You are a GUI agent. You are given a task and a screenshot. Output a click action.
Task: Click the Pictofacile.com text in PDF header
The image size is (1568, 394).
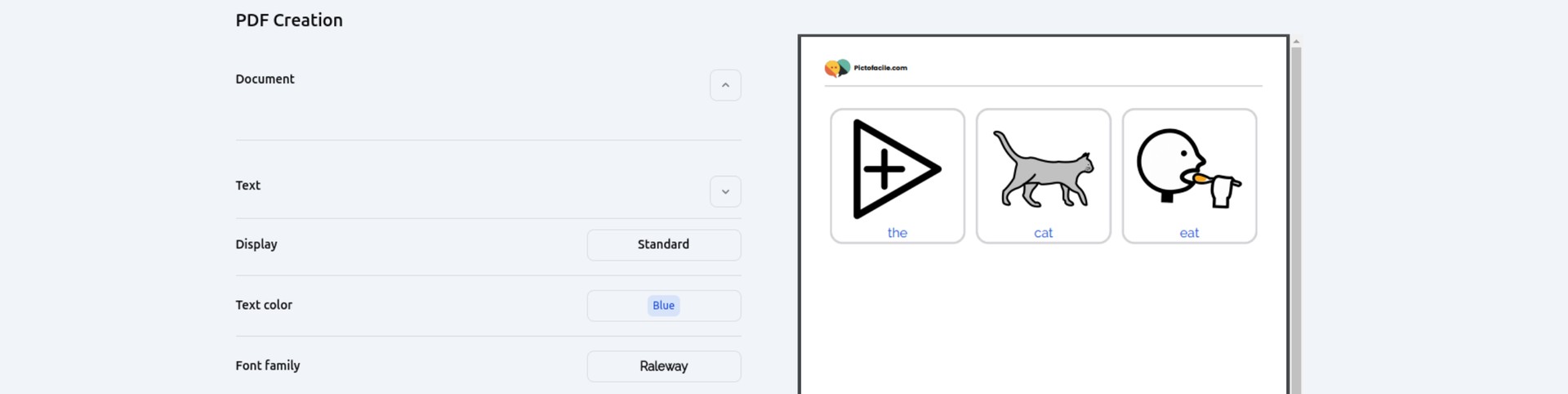880,68
